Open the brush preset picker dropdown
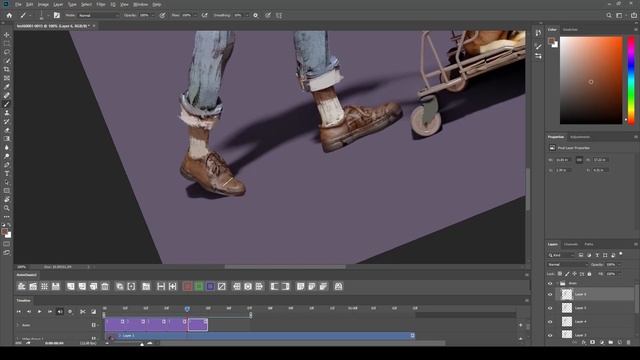 tap(48, 16)
